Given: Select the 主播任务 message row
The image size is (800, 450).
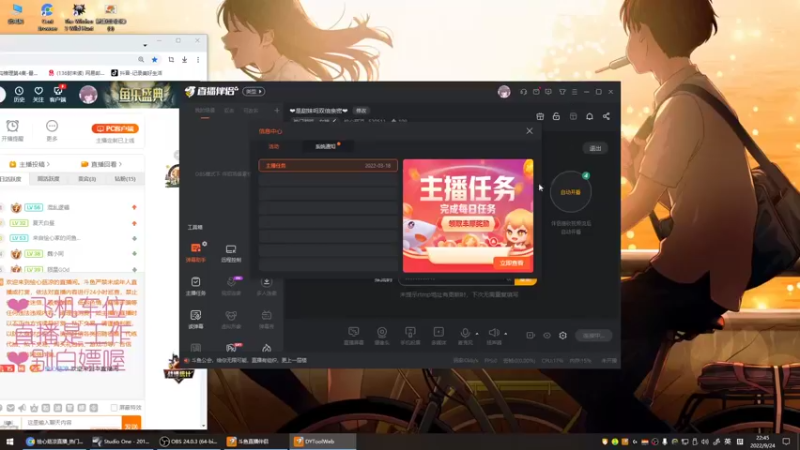Looking at the screenshot, I should (x=328, y=165).
